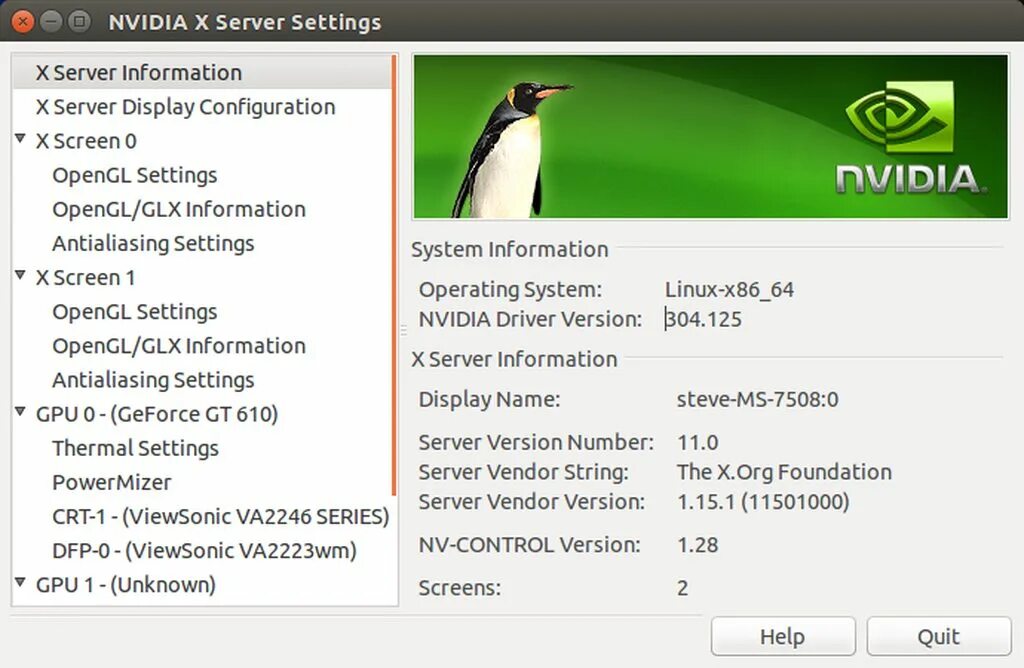Image resolution: width=1024 pixels, height=668 pixels.
Task: Collapse the GPU 0 GeForce GT 610 node
Action: (x=21, y=412)
